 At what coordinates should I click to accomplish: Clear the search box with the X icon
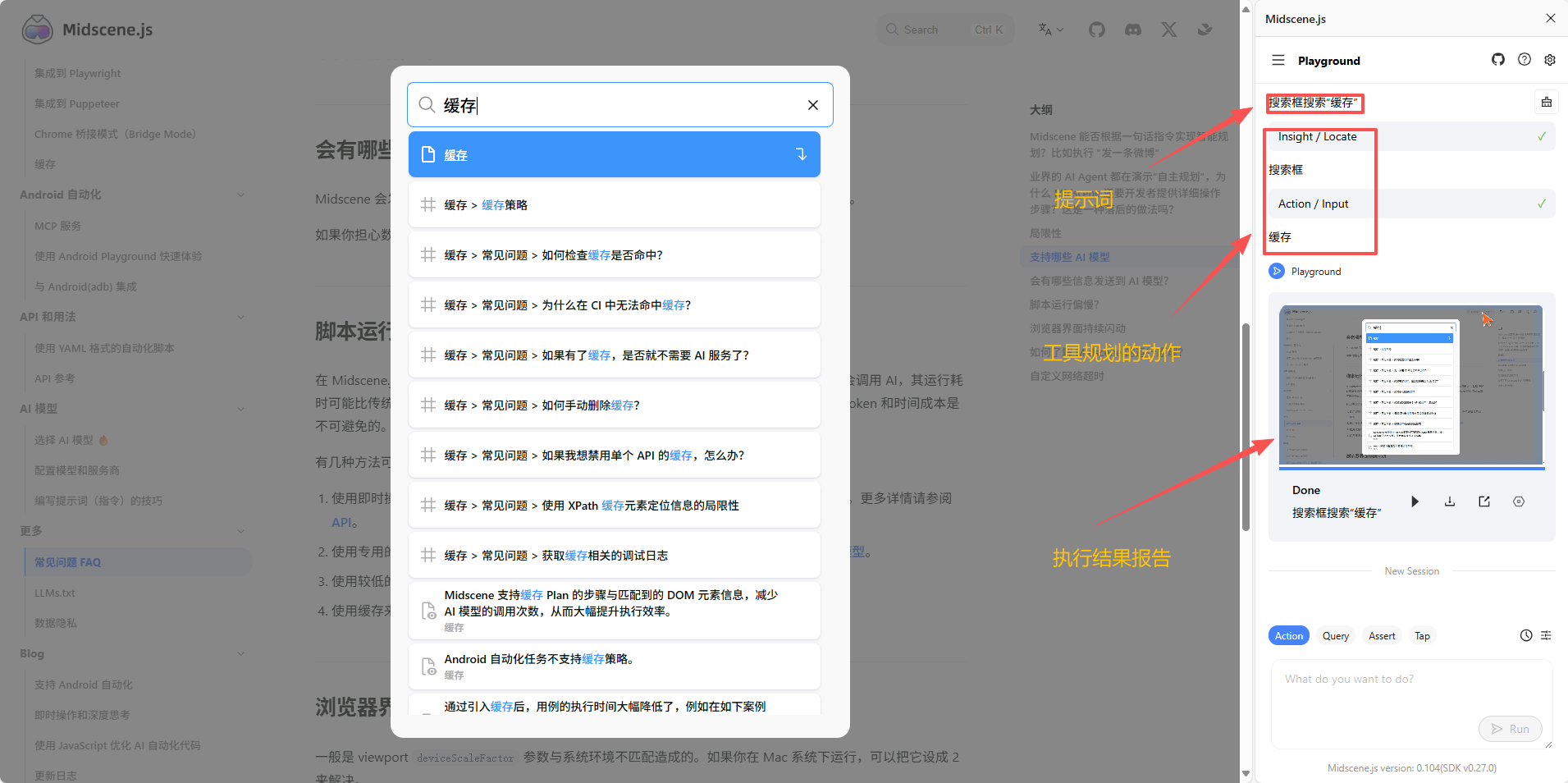pyautogui.click(x=812, y=105)
